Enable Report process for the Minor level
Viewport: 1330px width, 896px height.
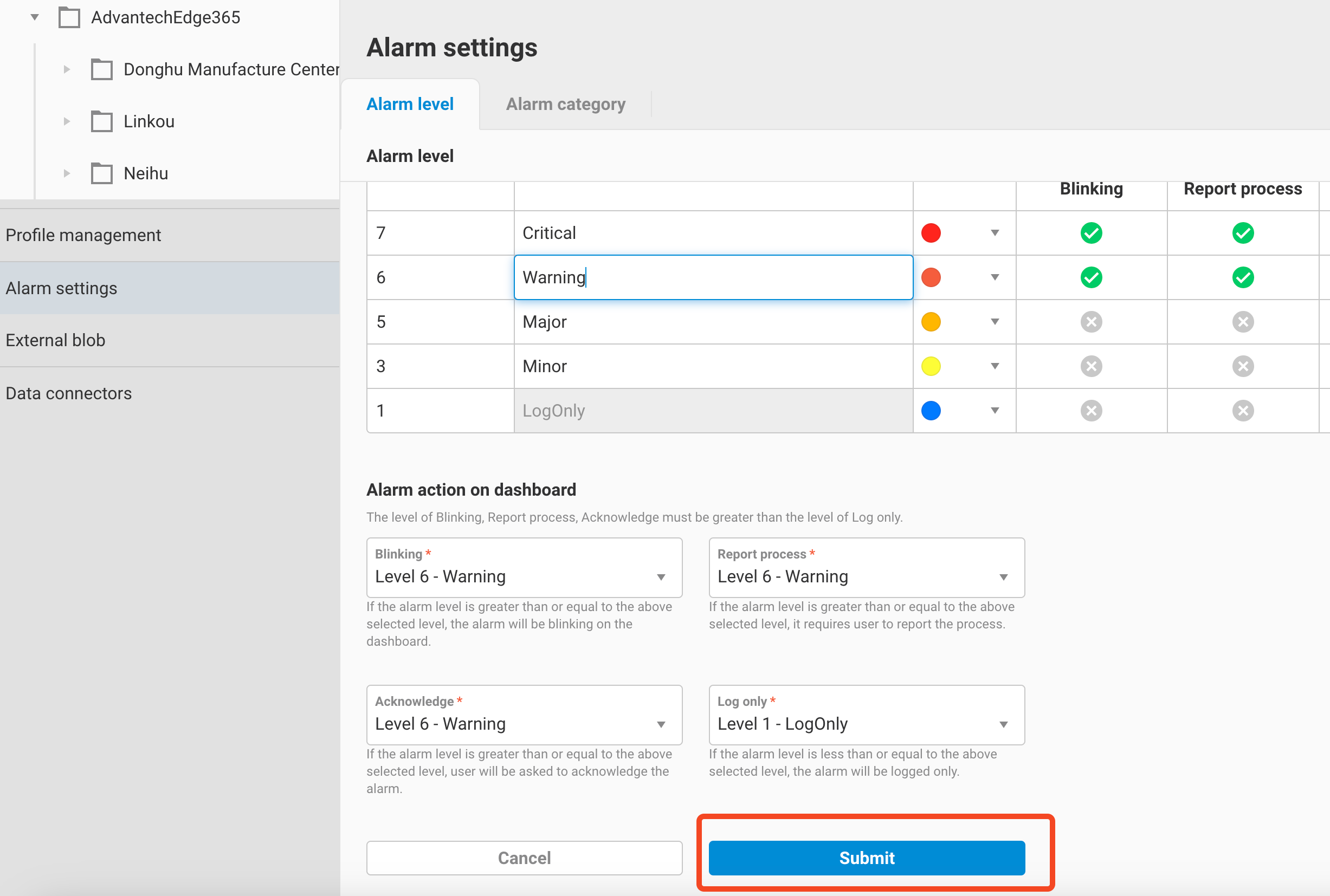(x=1242, y=366)
